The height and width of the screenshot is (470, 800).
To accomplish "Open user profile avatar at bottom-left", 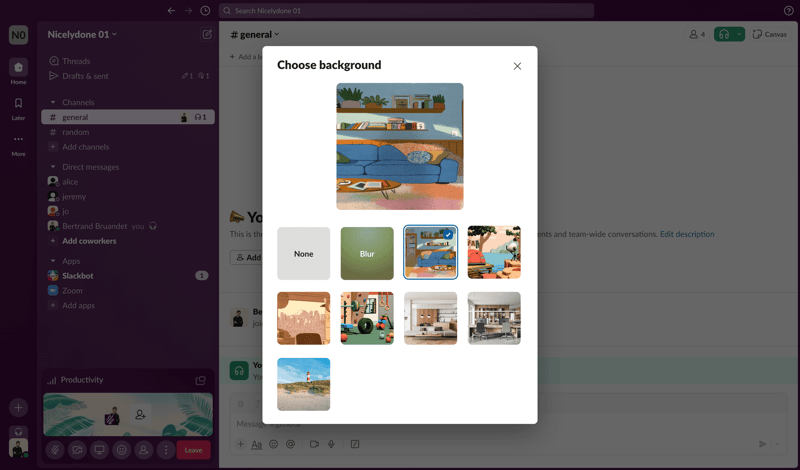I will (18, 449).
